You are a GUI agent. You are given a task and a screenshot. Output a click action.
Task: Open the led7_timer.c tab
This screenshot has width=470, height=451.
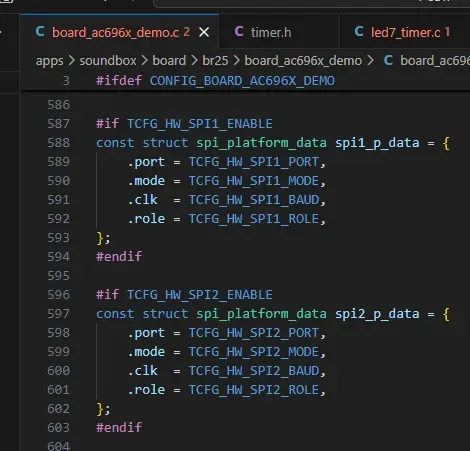404,32
